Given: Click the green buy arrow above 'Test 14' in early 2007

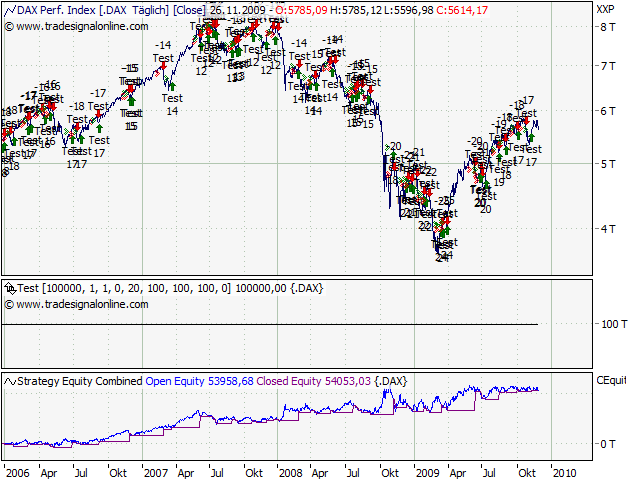Looking at the screenshot, I should 172,86.
